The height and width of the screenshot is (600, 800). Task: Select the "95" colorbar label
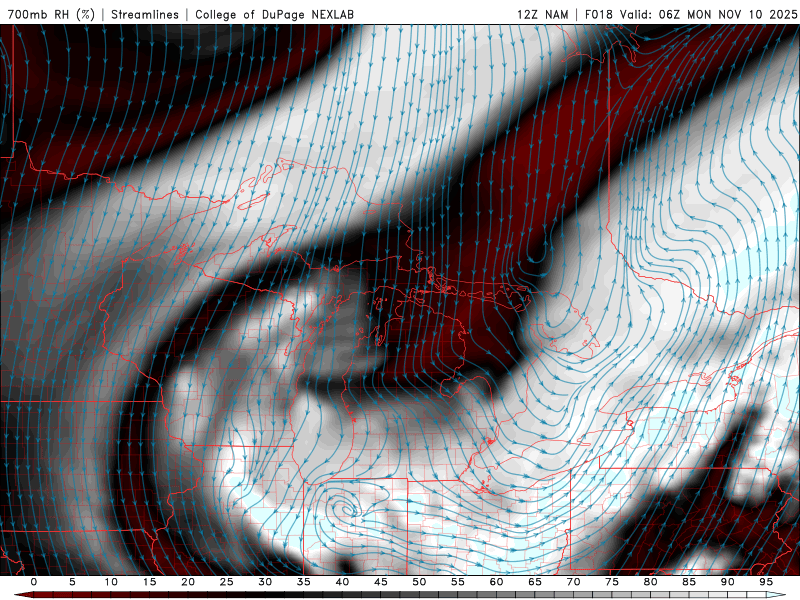766,582
